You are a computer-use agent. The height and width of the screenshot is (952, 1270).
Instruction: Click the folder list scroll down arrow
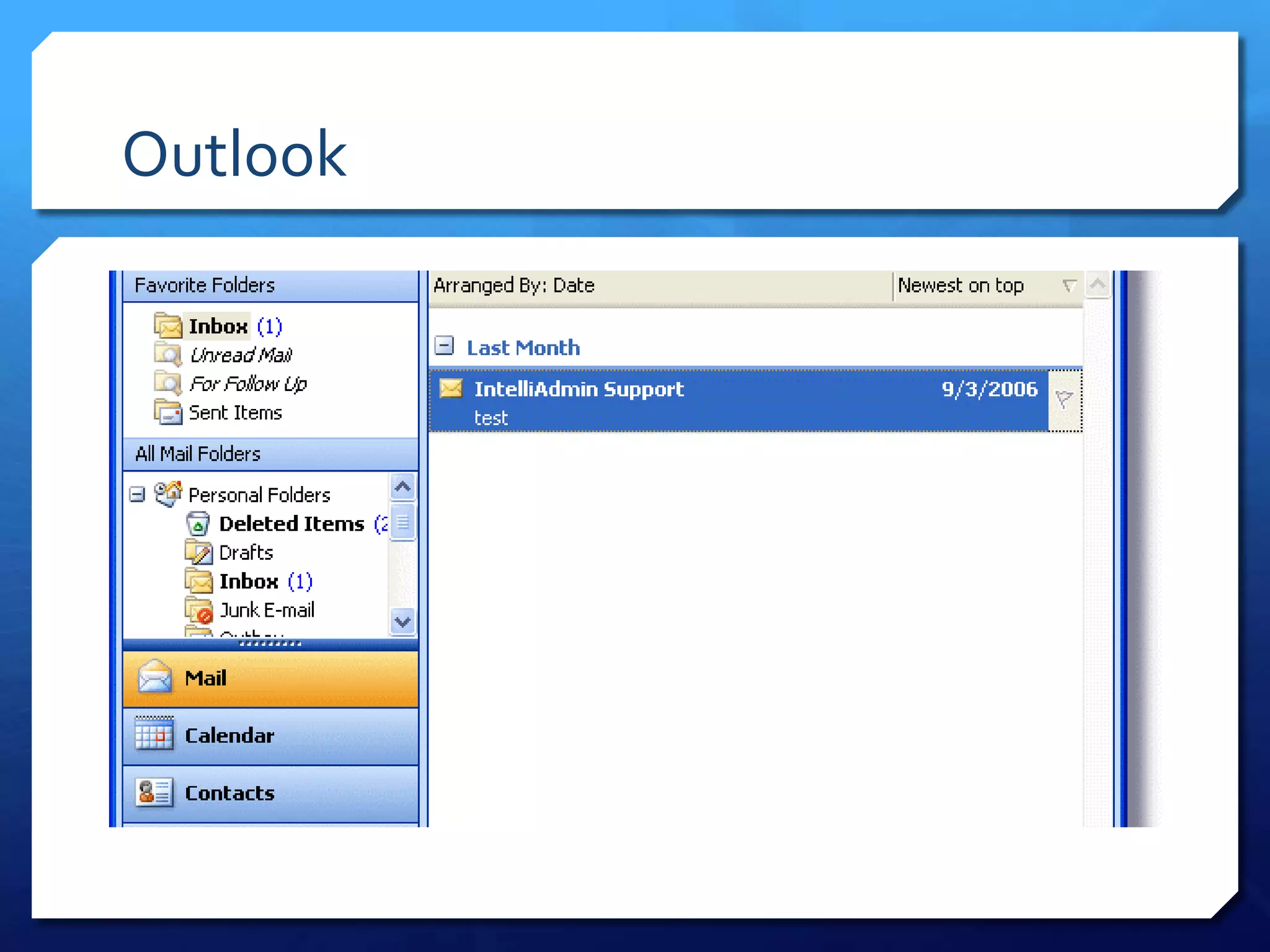pyautogui.click(x=403, y=622)
